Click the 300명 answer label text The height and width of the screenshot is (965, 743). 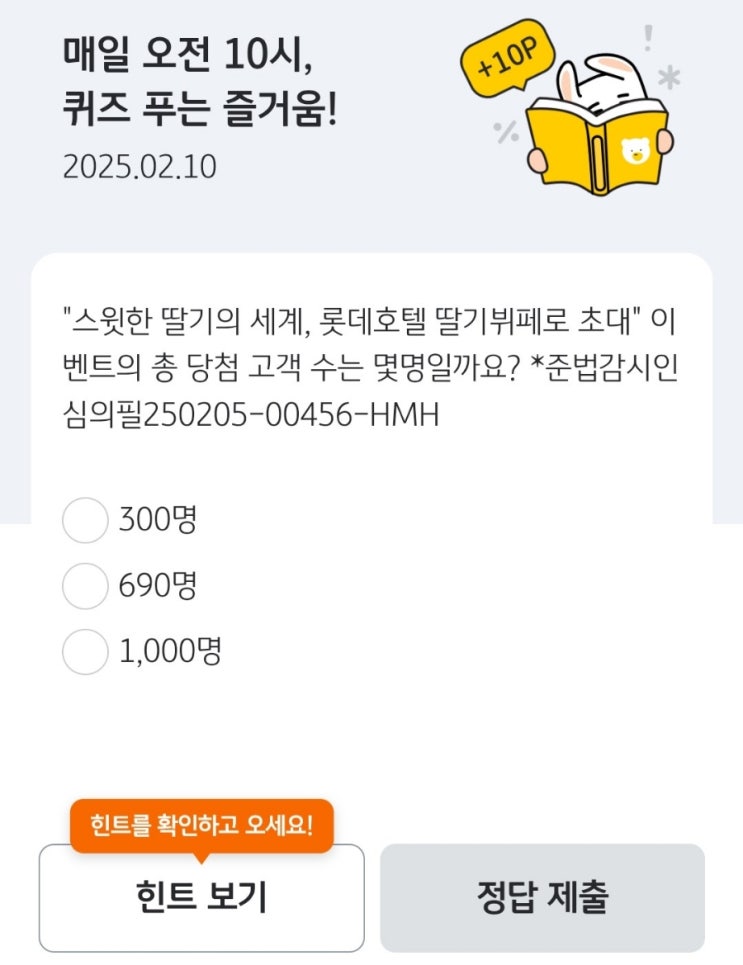tap(158, 520)
